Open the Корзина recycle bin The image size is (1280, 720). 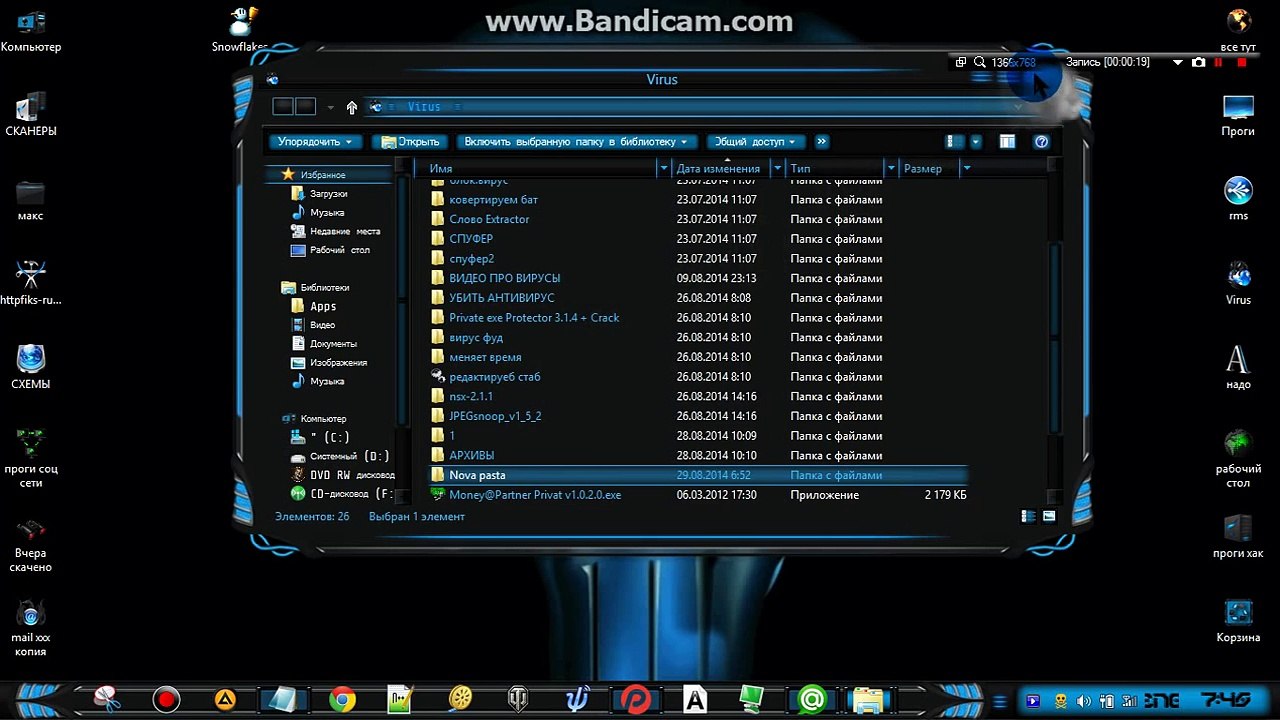tap(1238, 620)
